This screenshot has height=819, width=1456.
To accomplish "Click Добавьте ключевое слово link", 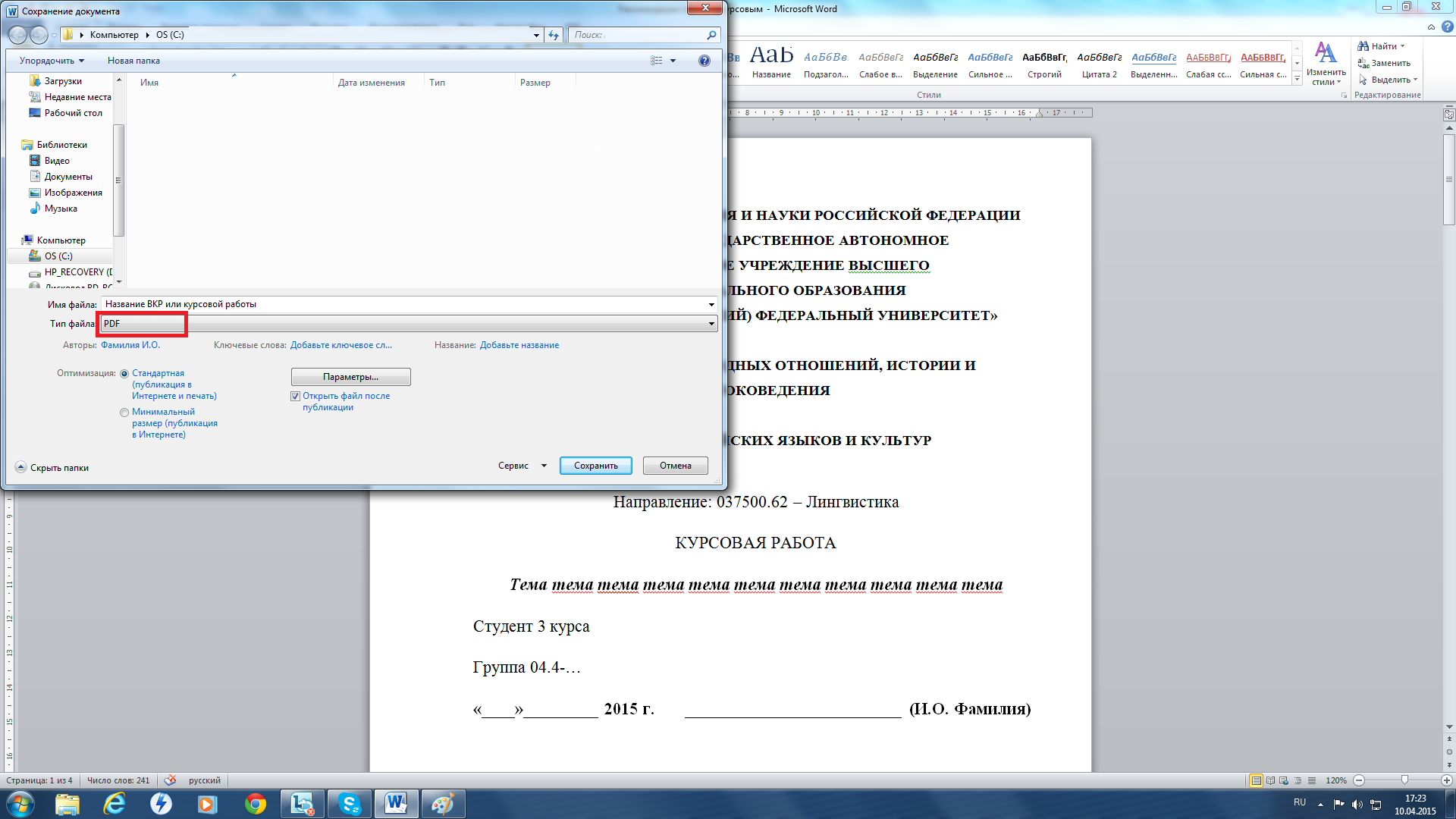I will (x=341, y=345).
